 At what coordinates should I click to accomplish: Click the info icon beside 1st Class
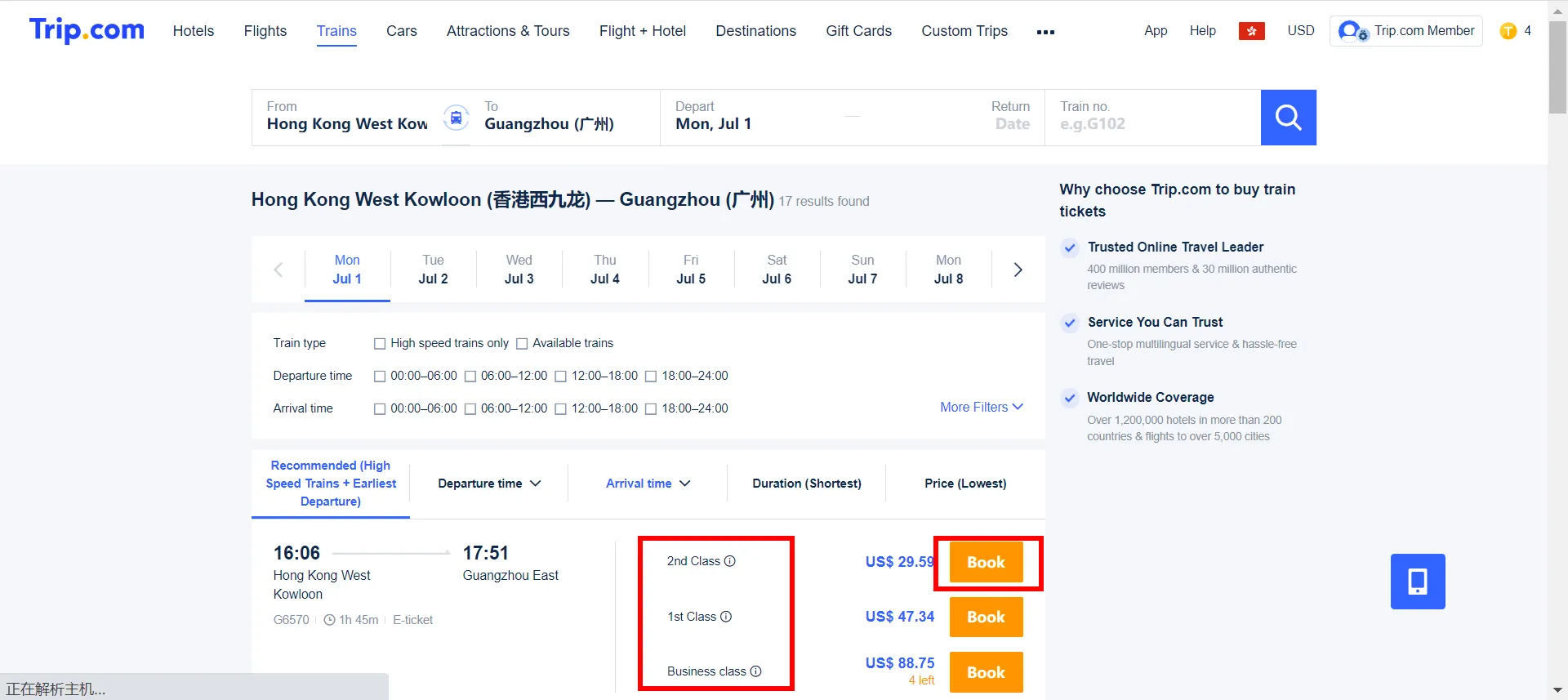(x=726, y=617)
